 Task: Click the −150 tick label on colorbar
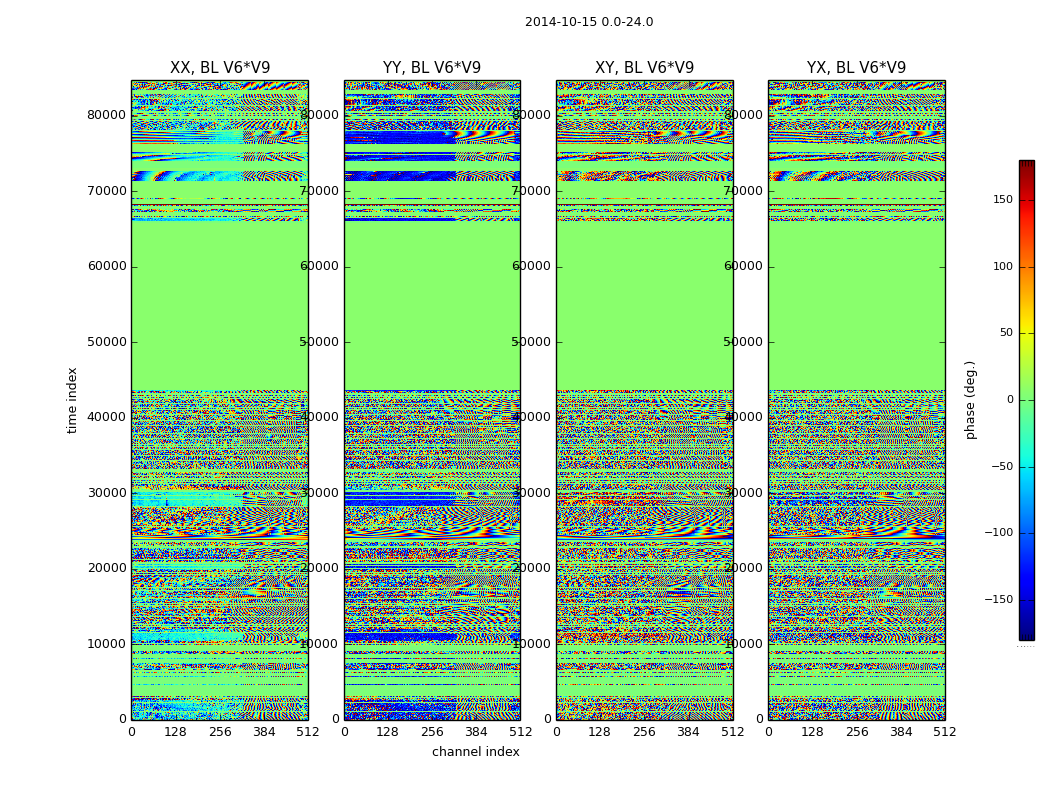(998, 600)
